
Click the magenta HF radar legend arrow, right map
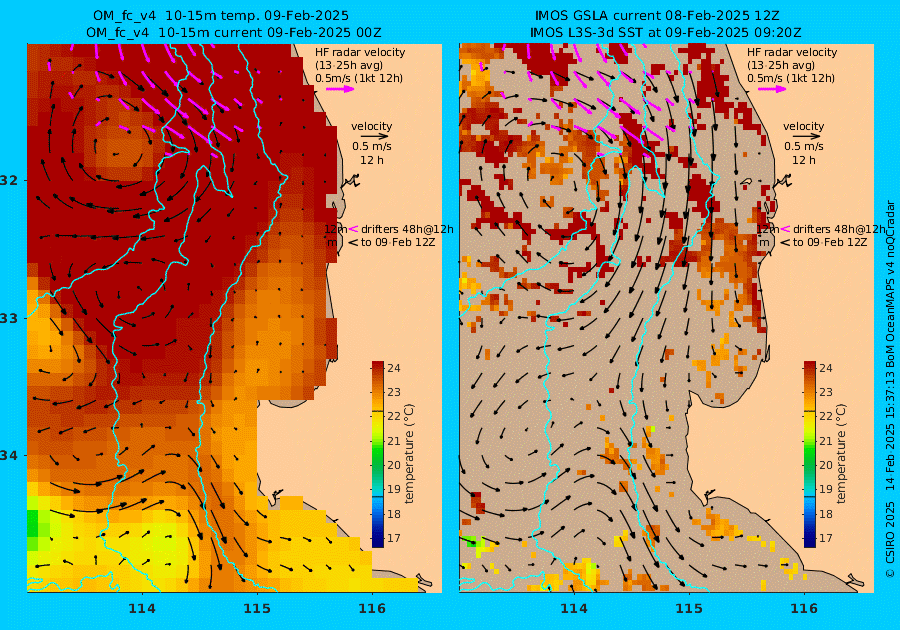[772, 89]
